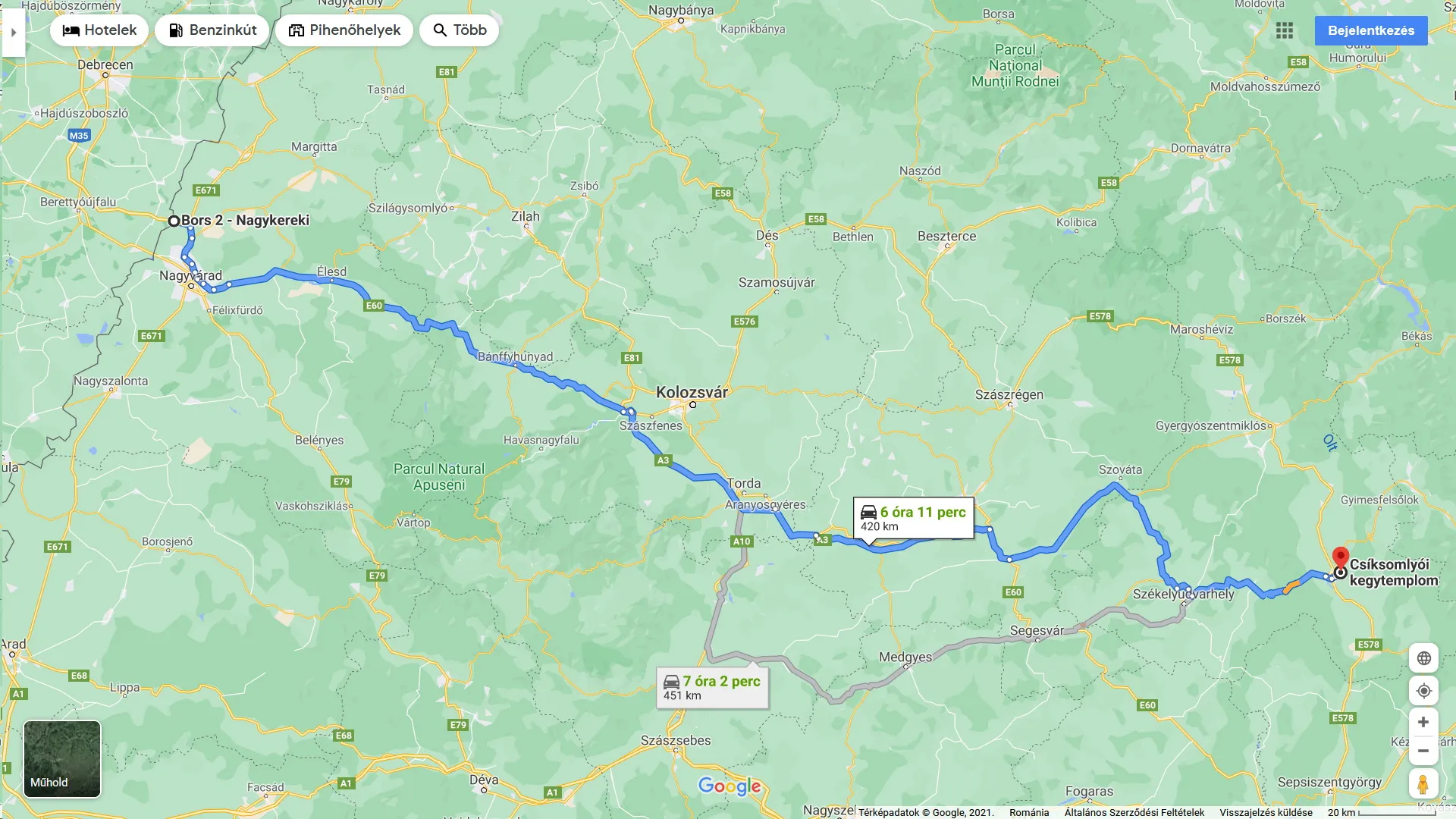Toggle globe view icon
Screen dimensions: 1456x819
click(x=1423, y=658)
